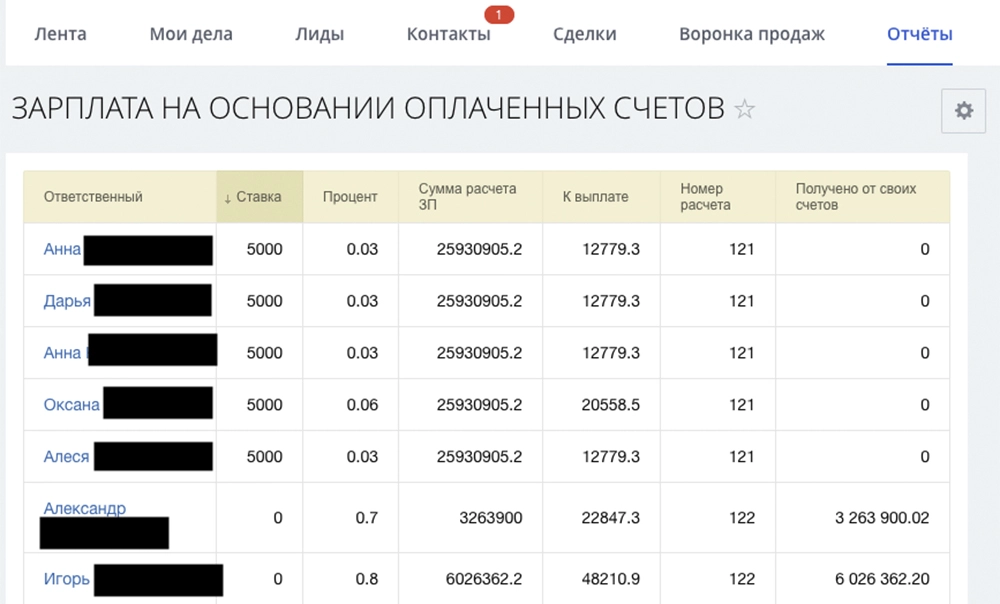Go to the Лиды tab

(319, 33)
